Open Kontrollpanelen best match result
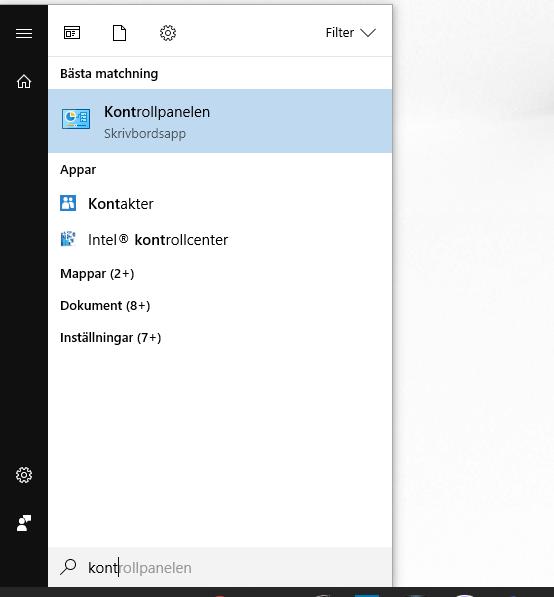The image size is (554, 597). pyautogui.click(x=220, y=121)
